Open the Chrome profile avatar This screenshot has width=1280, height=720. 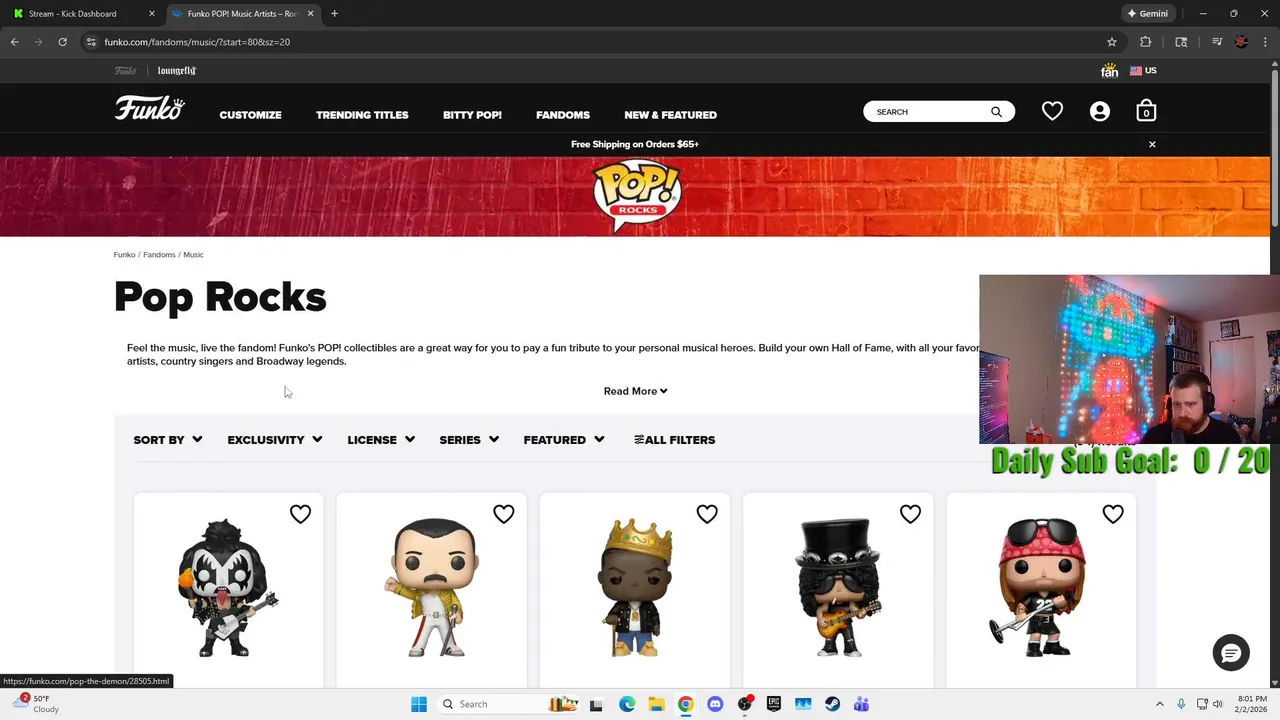pyautogui.click(x=1241, y=42)
